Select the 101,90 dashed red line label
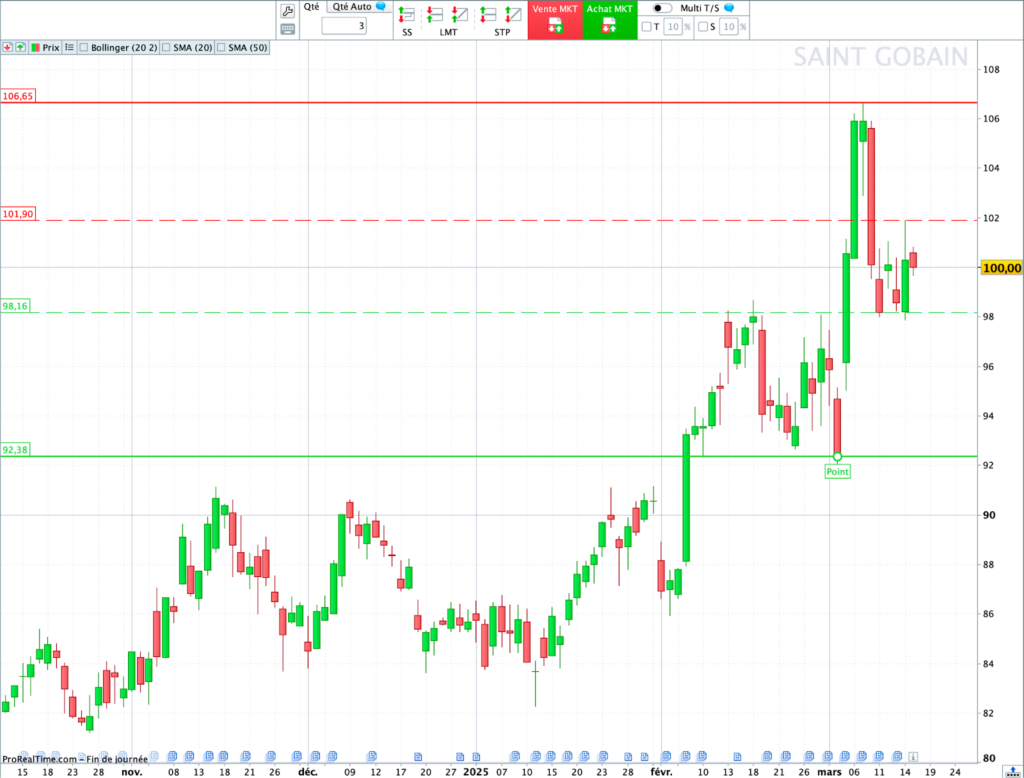This screenshot has height=778, width=1024. (x=18, y=214)
